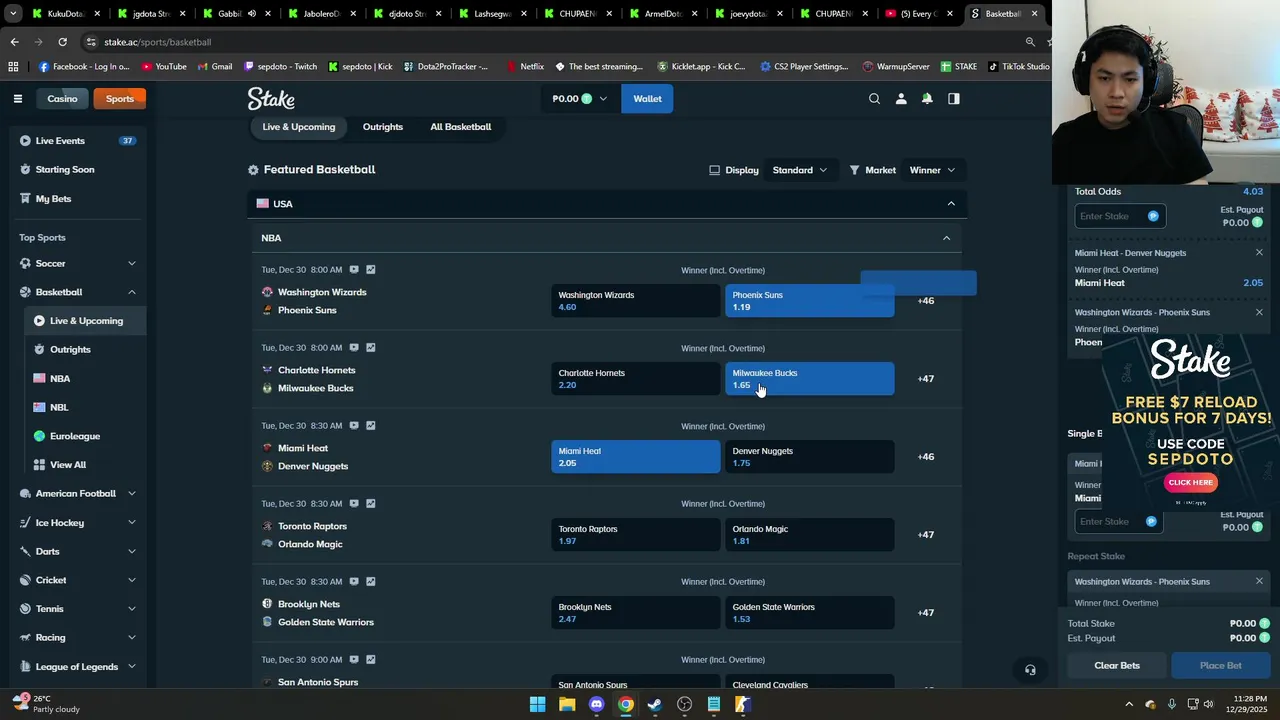The image size is (1280, 720).
Task: Click the single bet Enter Stake field
Action: point(1119,522)
